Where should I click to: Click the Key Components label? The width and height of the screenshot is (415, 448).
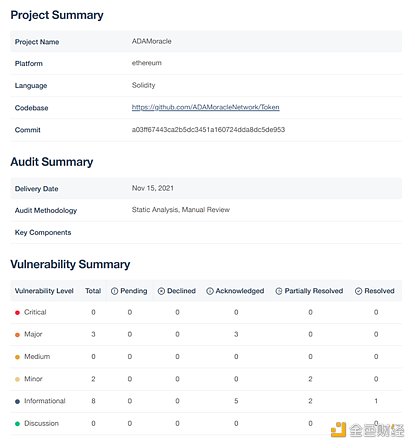point(43,232)
